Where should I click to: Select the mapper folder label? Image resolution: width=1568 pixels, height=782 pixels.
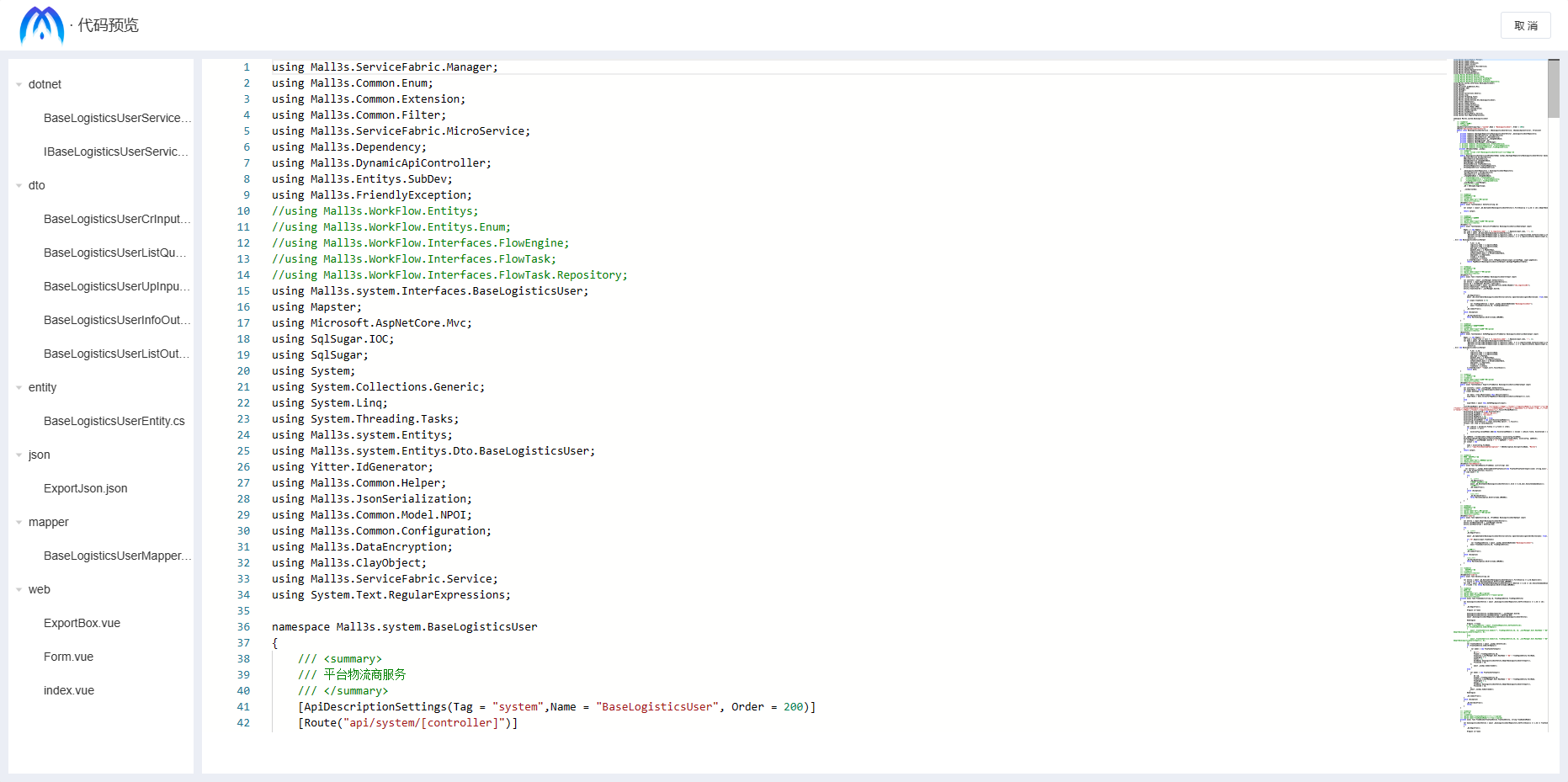[x=48, y=522]
